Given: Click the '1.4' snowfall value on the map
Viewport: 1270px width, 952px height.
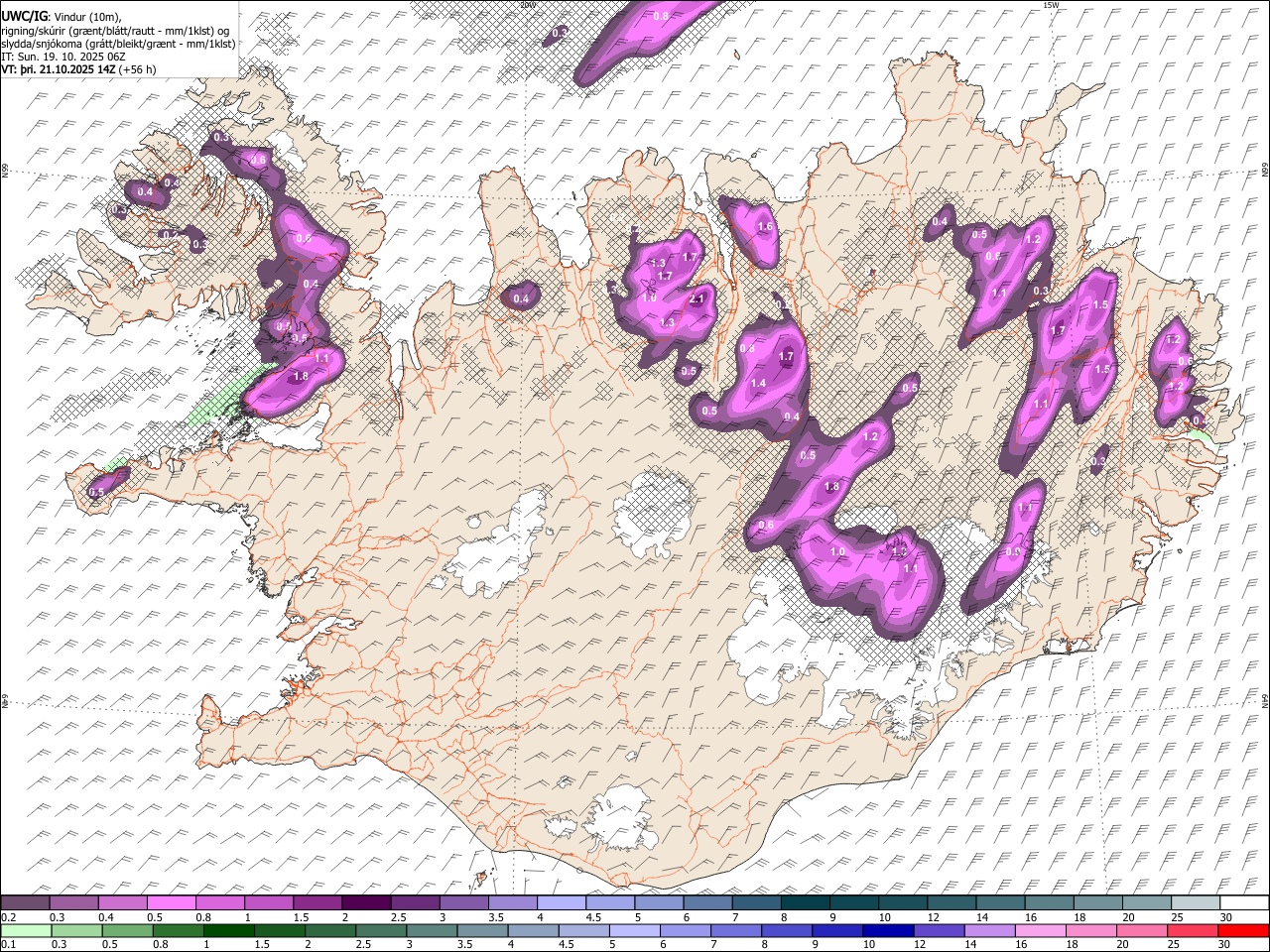Looking at the screenshot, I should pos(759,383).
